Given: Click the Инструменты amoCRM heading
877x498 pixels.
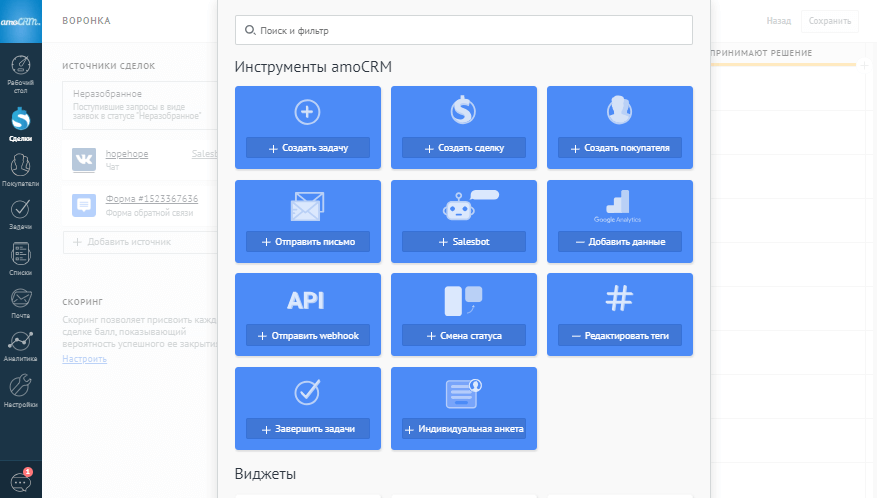Looking at the screenshot, I should pos(313,67).
